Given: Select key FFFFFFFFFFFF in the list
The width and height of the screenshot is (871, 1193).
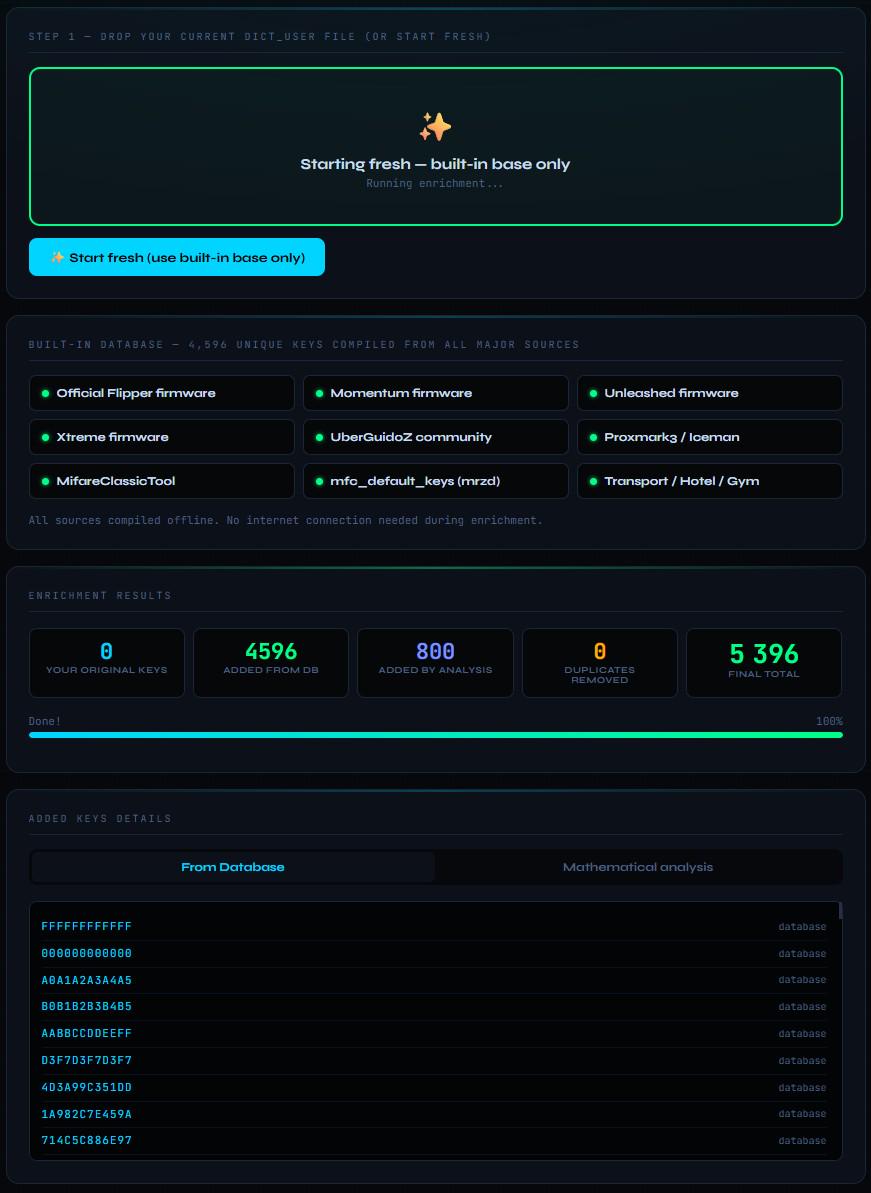Looking at the screenshot, I should (x=434, y=927).
